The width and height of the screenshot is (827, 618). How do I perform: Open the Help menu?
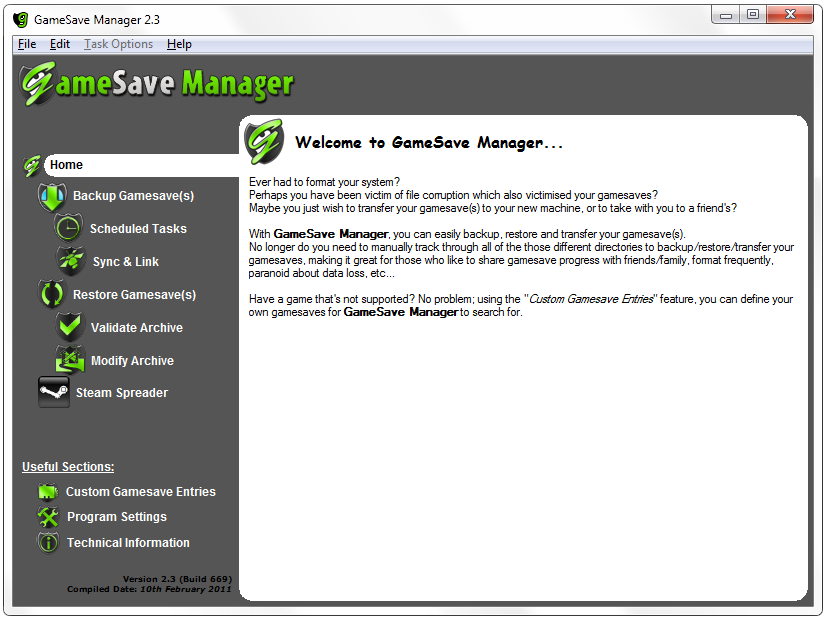coord(179,44)
